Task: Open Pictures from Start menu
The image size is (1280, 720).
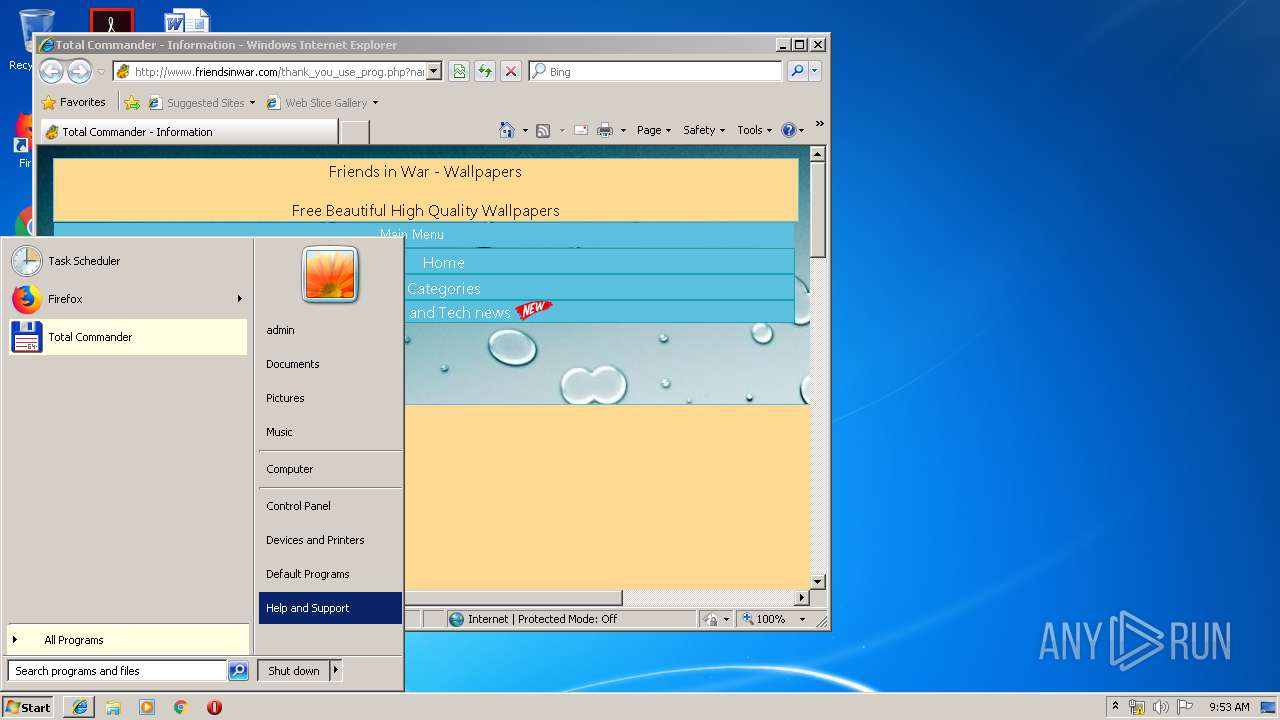Action: tap(330, 398)
